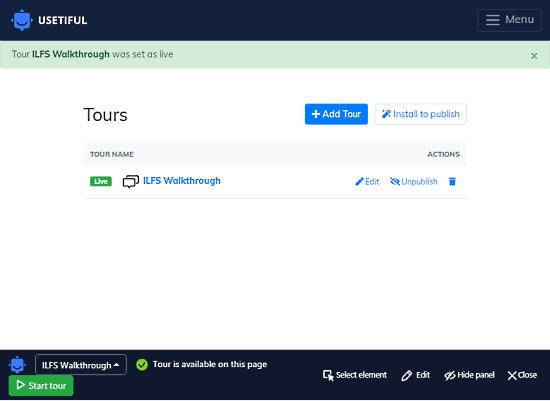Click the Usetiful logo in header
Viewport: 550px width, 401px height.
click(49, 20)
